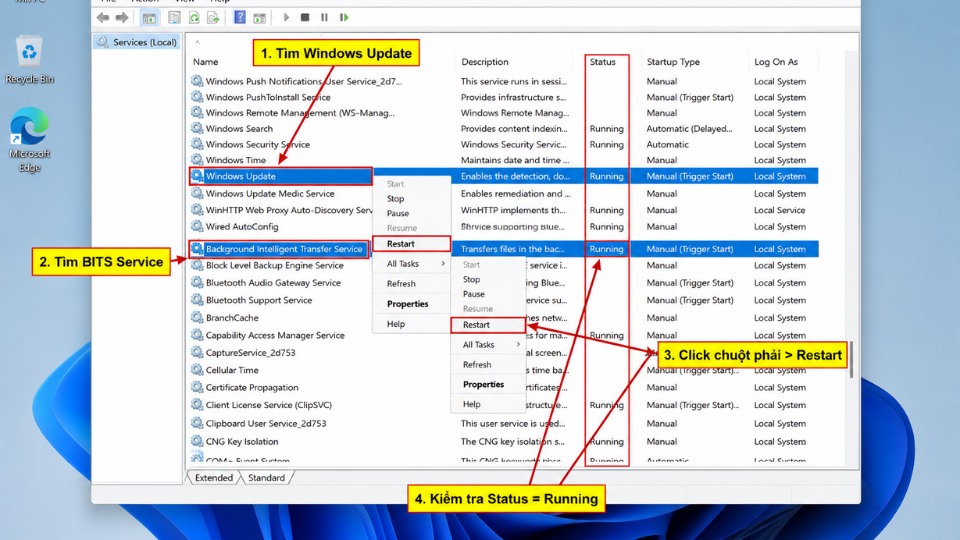Image resolution: width=960 pixels, height=540 pixels.
Task: Click the Forward arrow in the toolbar
Action: tap(122, 18)
